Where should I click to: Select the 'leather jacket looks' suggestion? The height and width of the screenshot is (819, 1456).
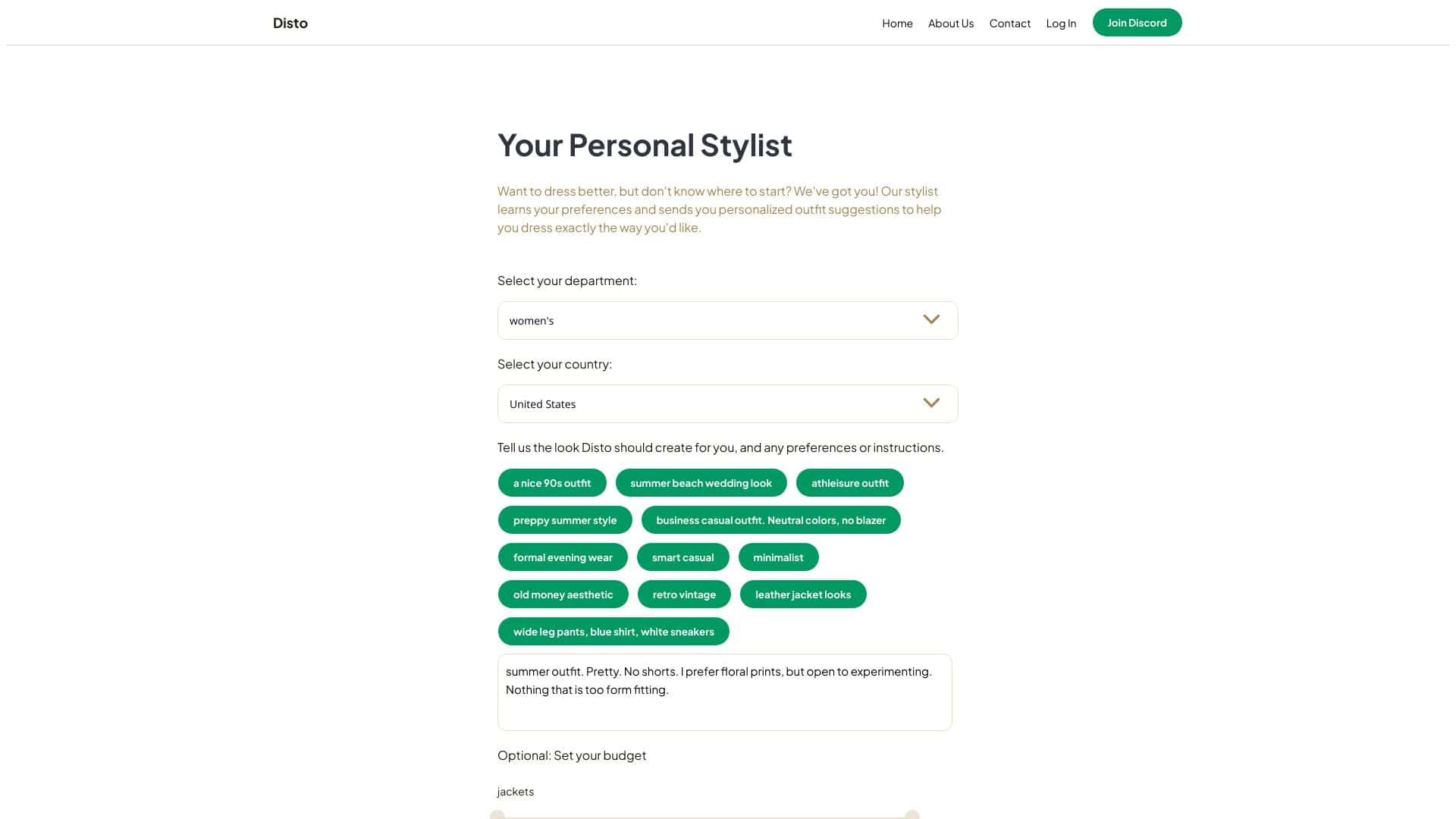click(802, 595)
